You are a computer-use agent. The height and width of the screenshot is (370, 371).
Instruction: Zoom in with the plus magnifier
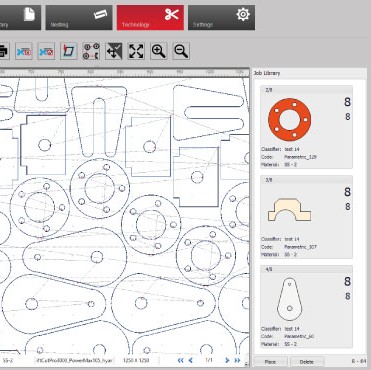[159, 51]
